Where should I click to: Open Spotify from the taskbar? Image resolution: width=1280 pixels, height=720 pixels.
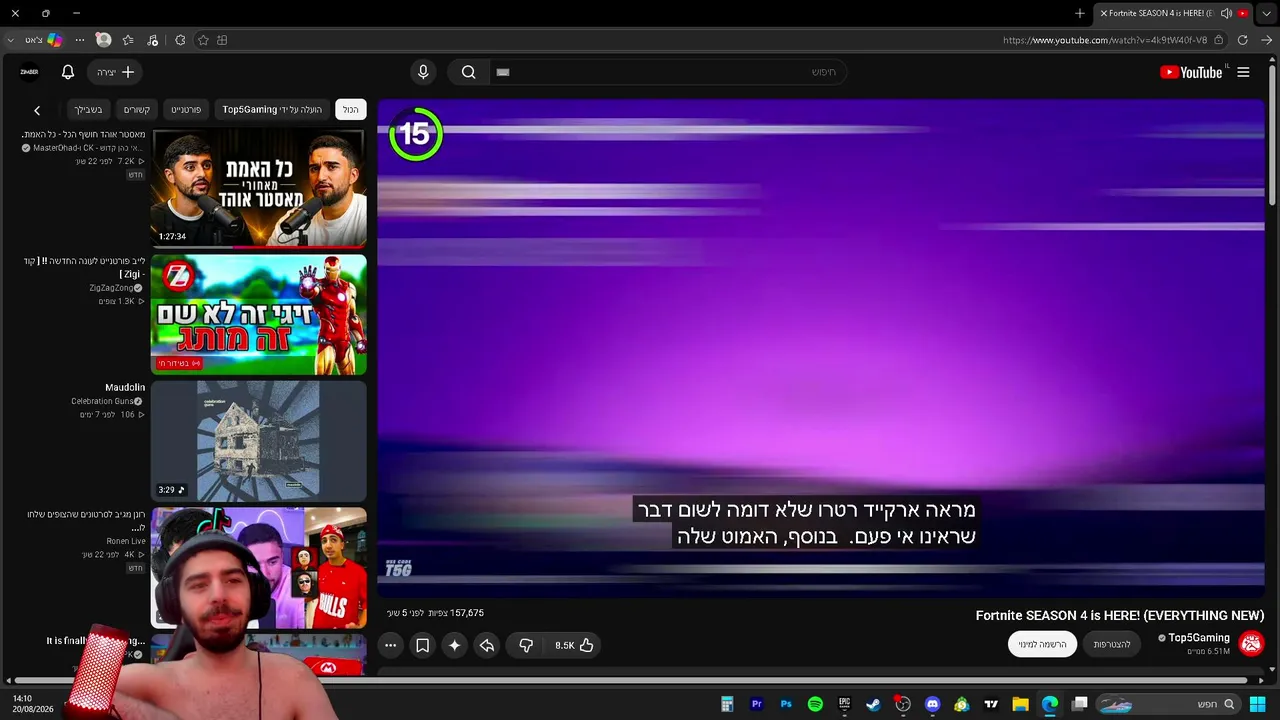click(815, 704)
